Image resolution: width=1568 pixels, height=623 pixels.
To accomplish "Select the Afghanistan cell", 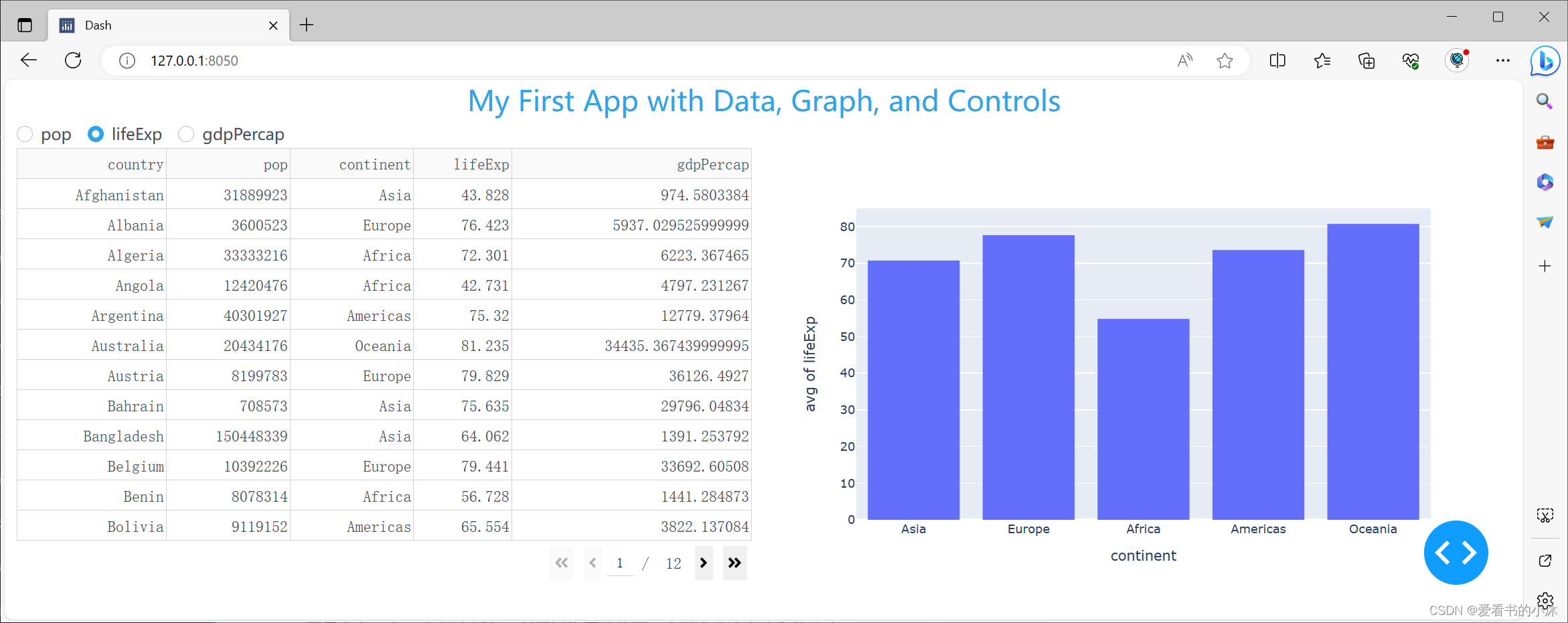I will click(x=92, y=195).
